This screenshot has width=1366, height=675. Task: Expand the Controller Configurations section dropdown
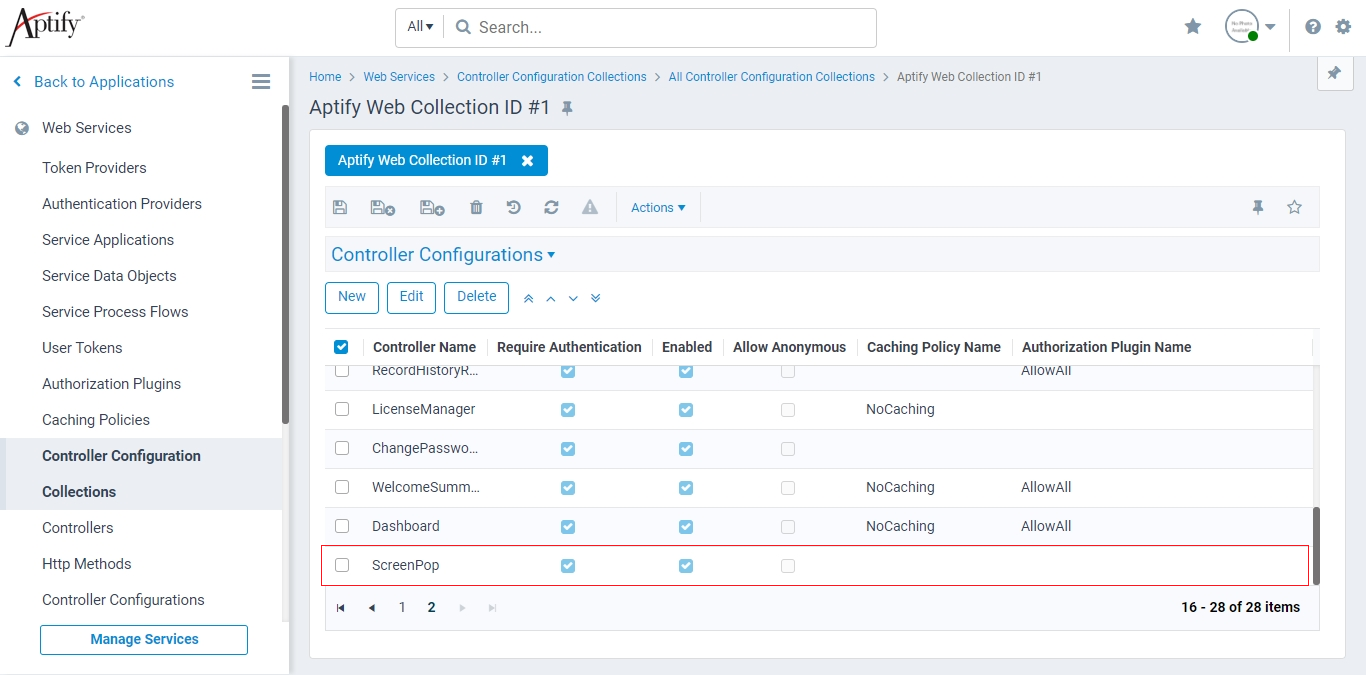coord(443,255)
